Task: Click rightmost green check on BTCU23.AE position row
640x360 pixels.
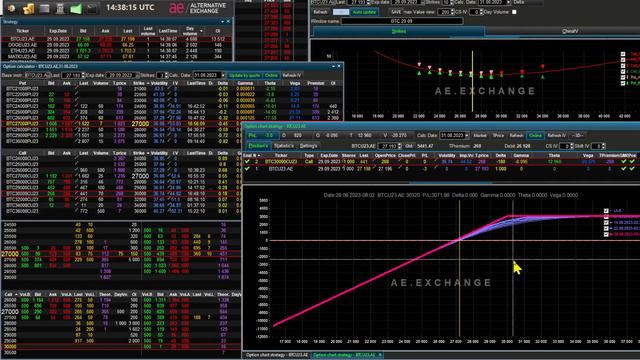Action: [632, 168]
